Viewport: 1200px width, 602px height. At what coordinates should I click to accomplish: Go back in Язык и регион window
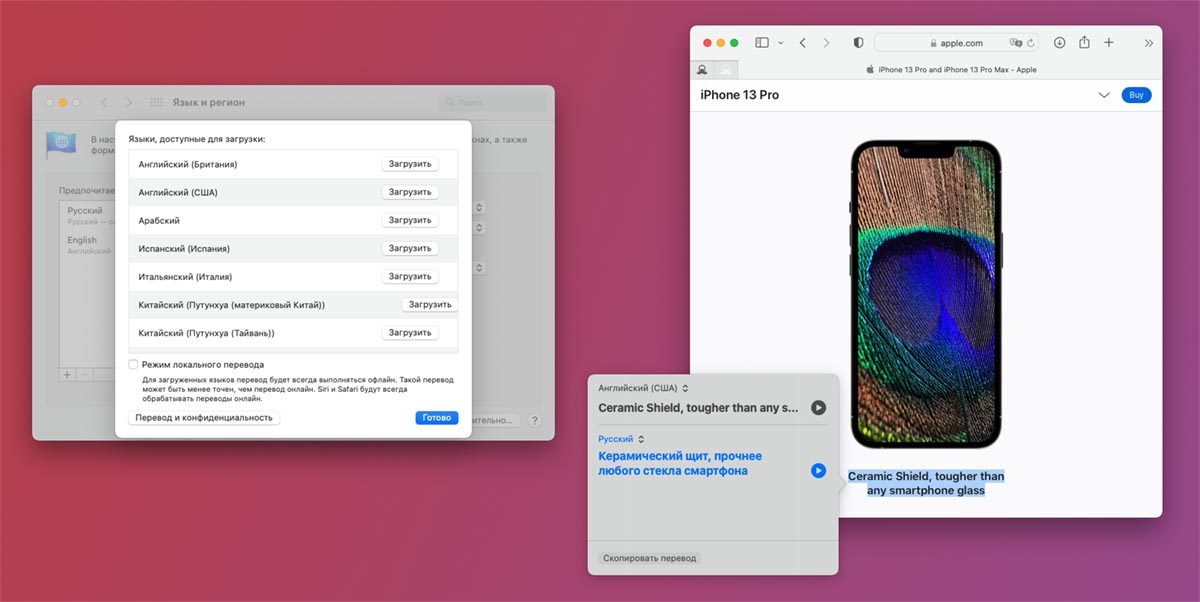(x=103, y=102)
